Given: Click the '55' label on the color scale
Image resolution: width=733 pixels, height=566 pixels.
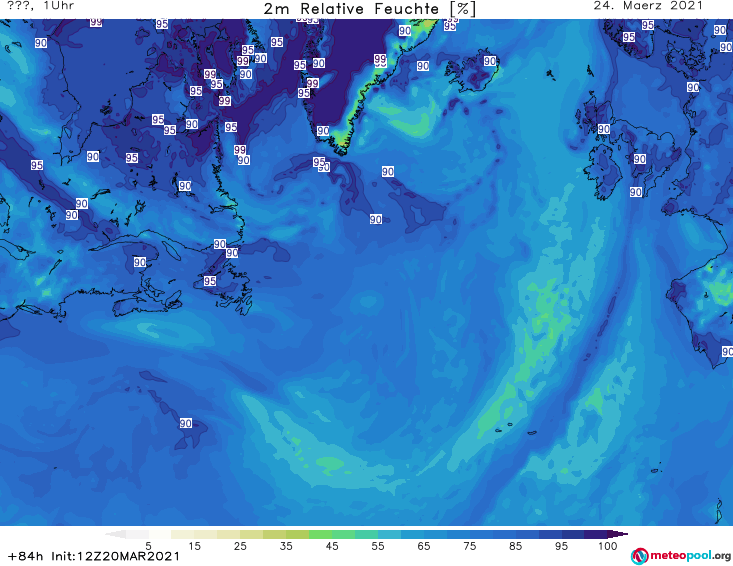Looking at the screenshot, I should 378,546.
